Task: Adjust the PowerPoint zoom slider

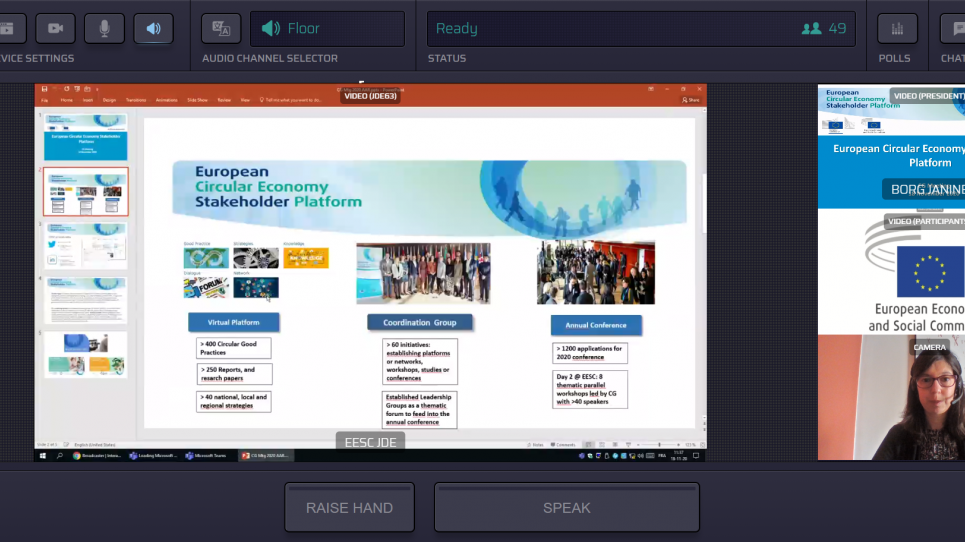Action: [x=660, y=444]
